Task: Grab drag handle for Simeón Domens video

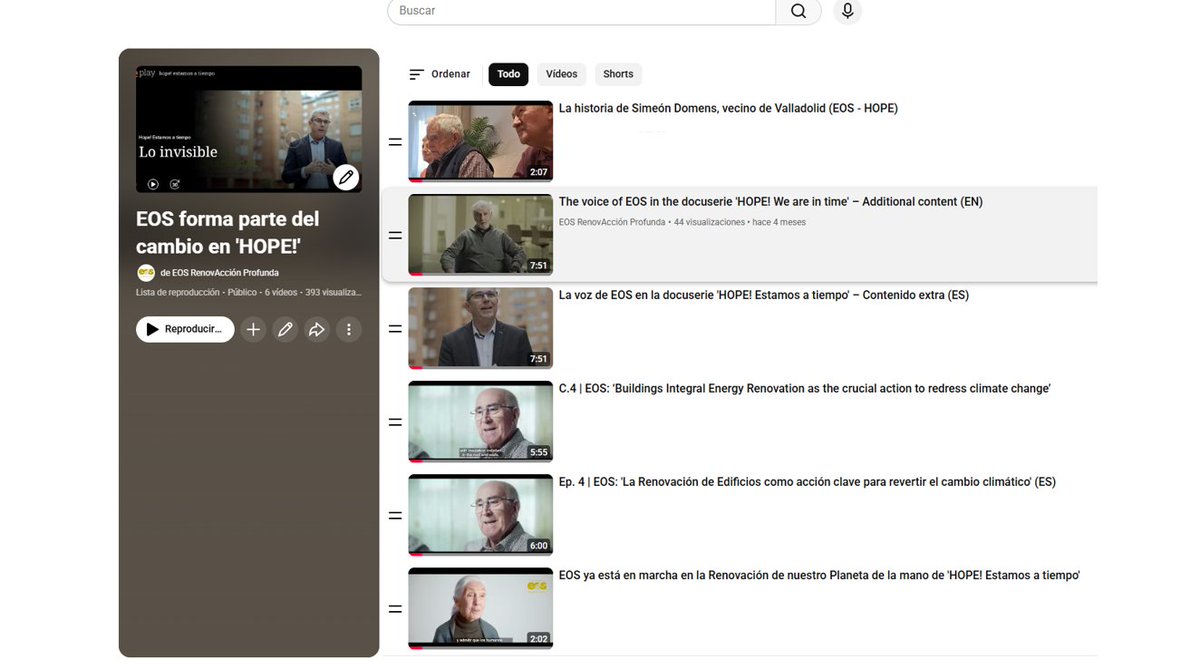Action: coord(395,142)
